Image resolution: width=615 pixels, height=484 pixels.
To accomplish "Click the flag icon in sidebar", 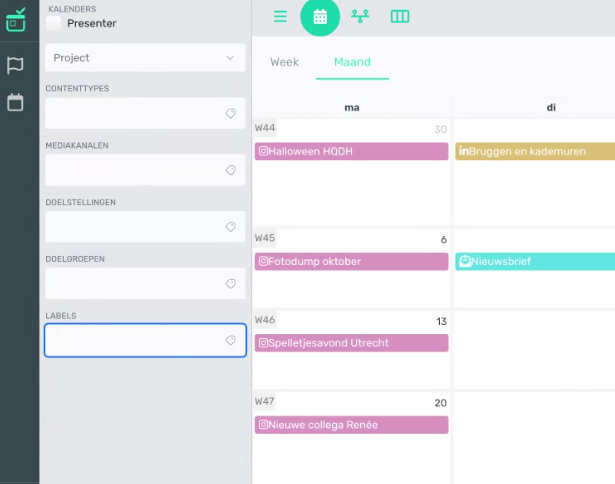I will pyautogui.click(x=15, y=66).
